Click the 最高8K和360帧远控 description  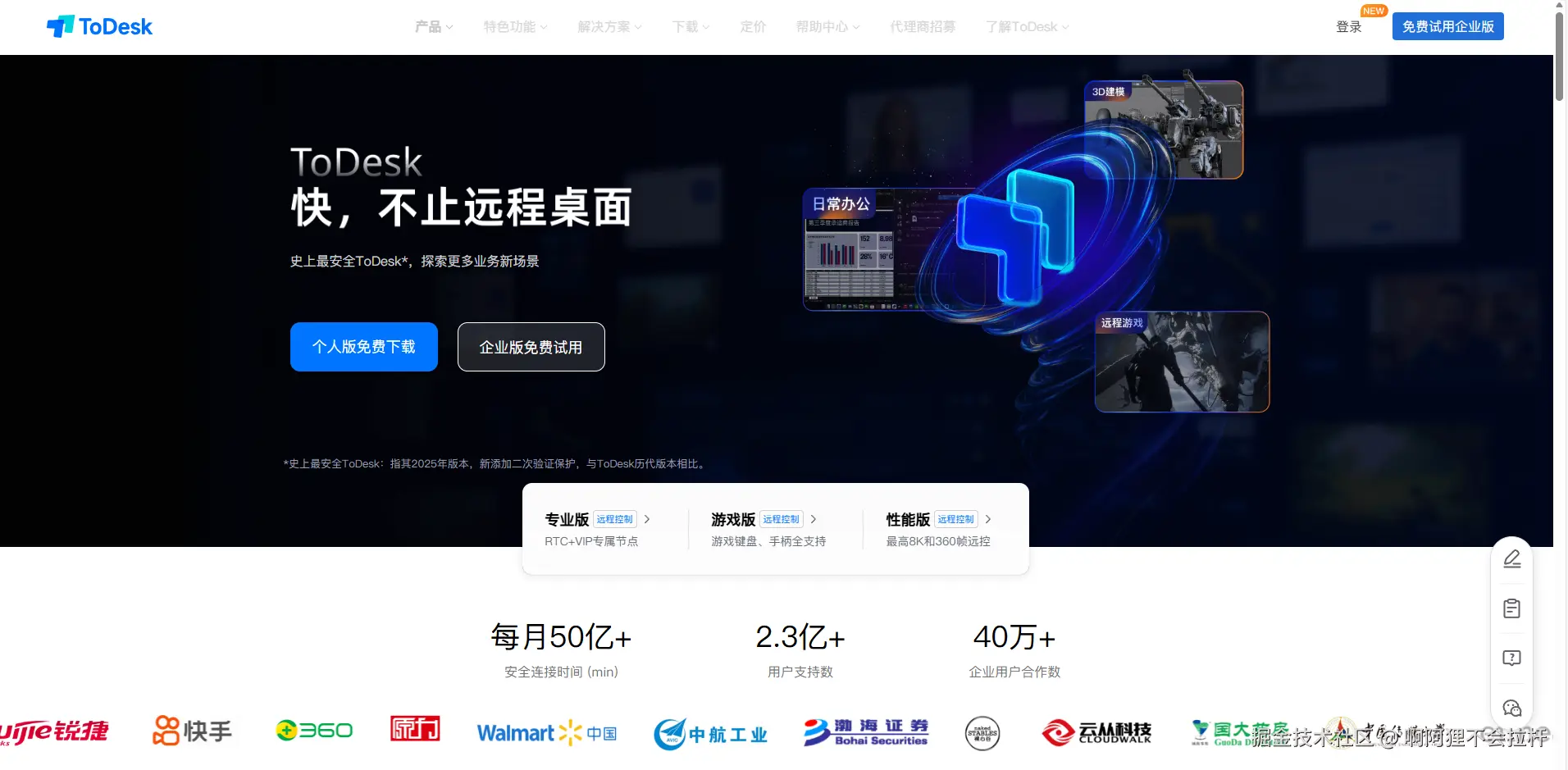[938, 541]
